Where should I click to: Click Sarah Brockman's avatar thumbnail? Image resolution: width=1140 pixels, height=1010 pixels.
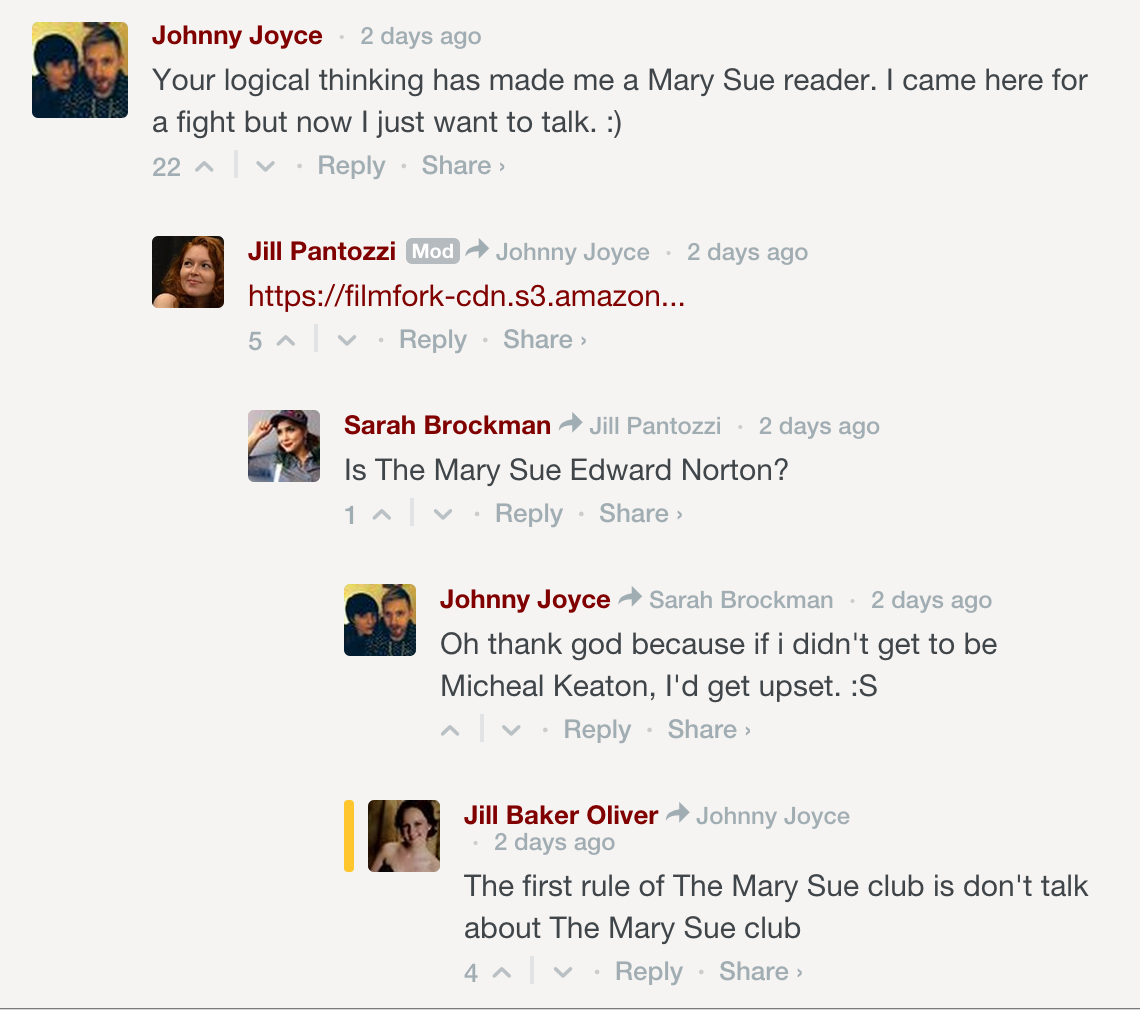tap(284, 446)
